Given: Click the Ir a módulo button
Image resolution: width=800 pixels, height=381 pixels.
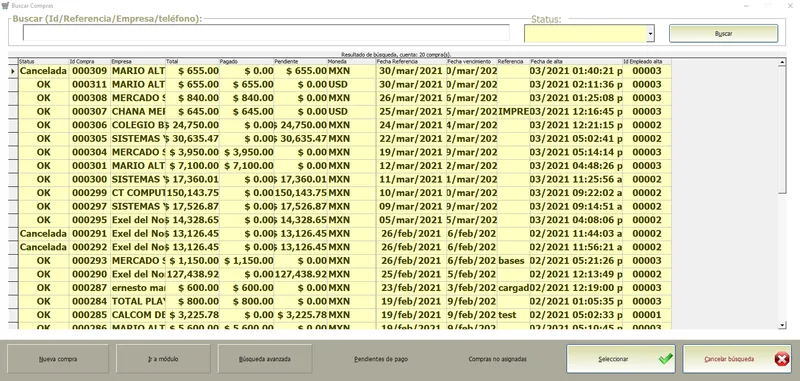Looking at the screenshot, I should (x=163, y=359).
